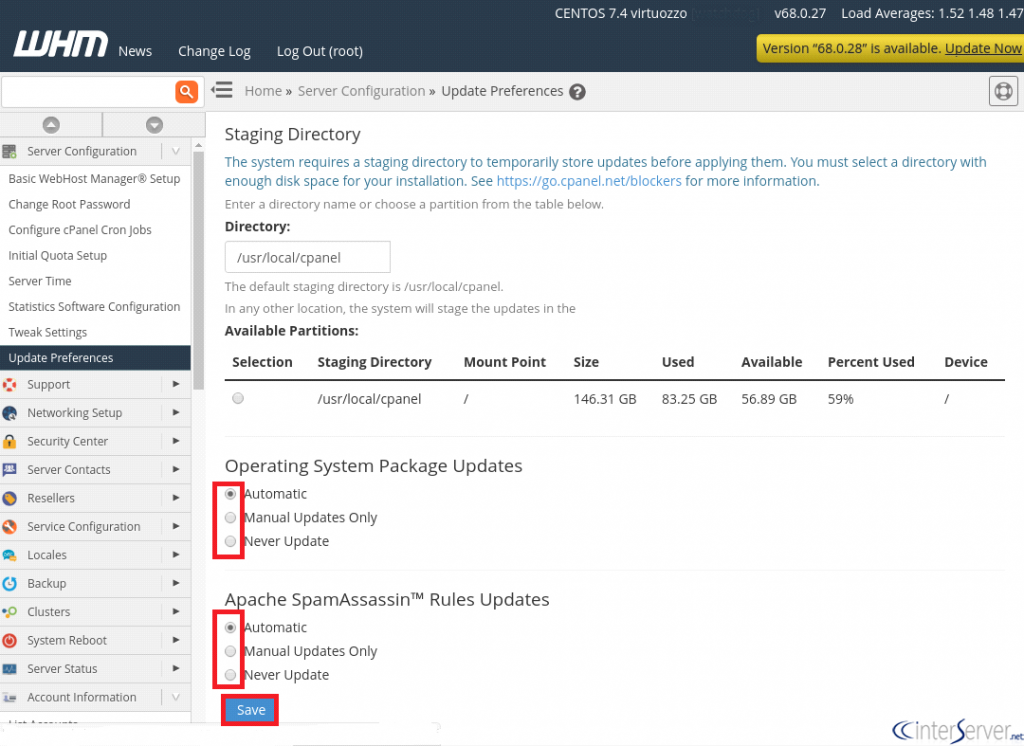Open Statistics Software Configuration
Viewport: 1024px width, 746px height.
(x=94, y=306)
